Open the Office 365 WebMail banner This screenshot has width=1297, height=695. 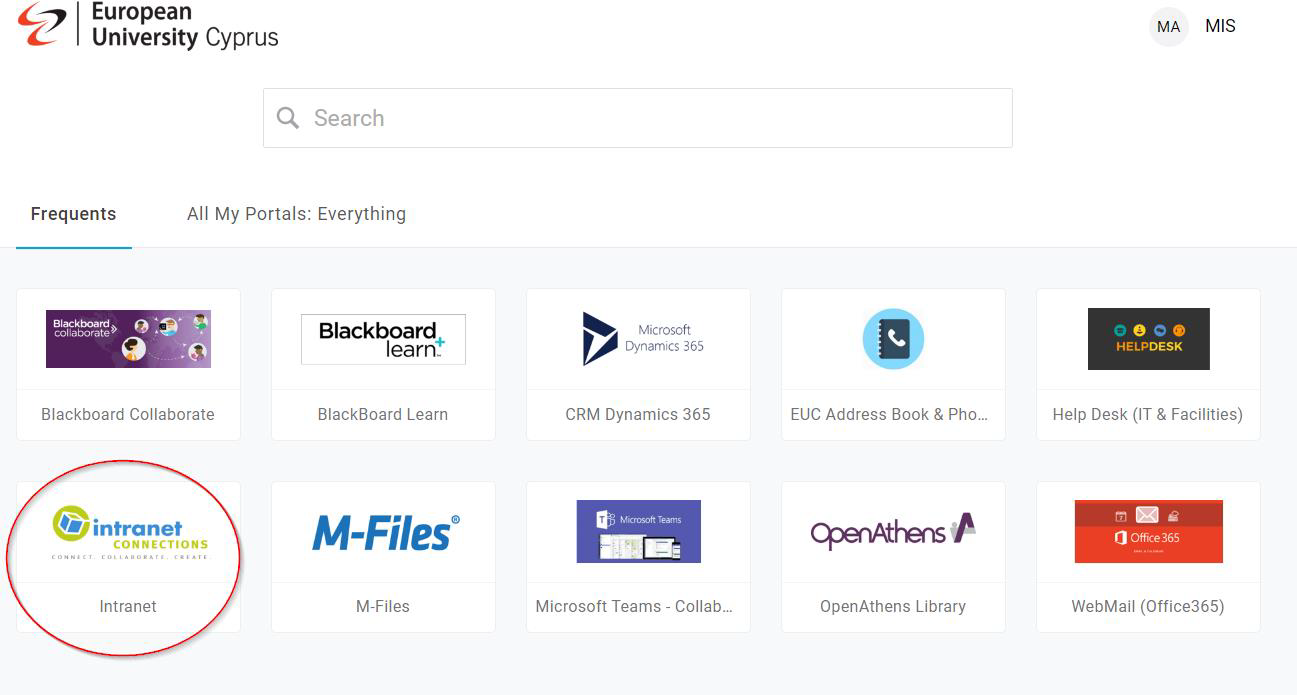1147,531
